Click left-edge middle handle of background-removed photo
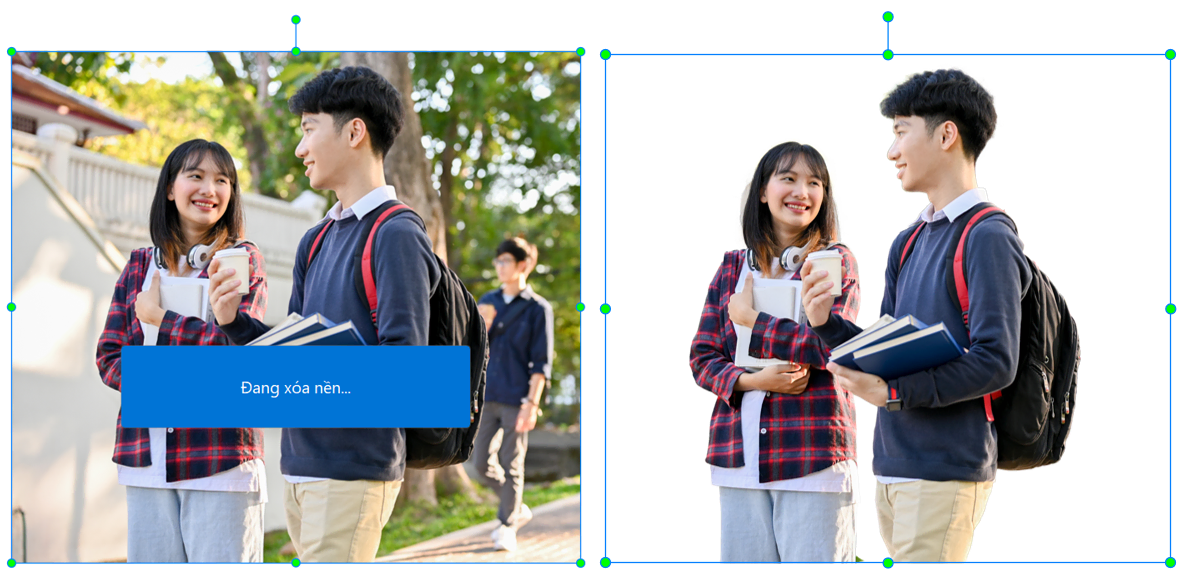Viewport: 1186px width, 575px height. pyautogui.click(x=605, y=309)
